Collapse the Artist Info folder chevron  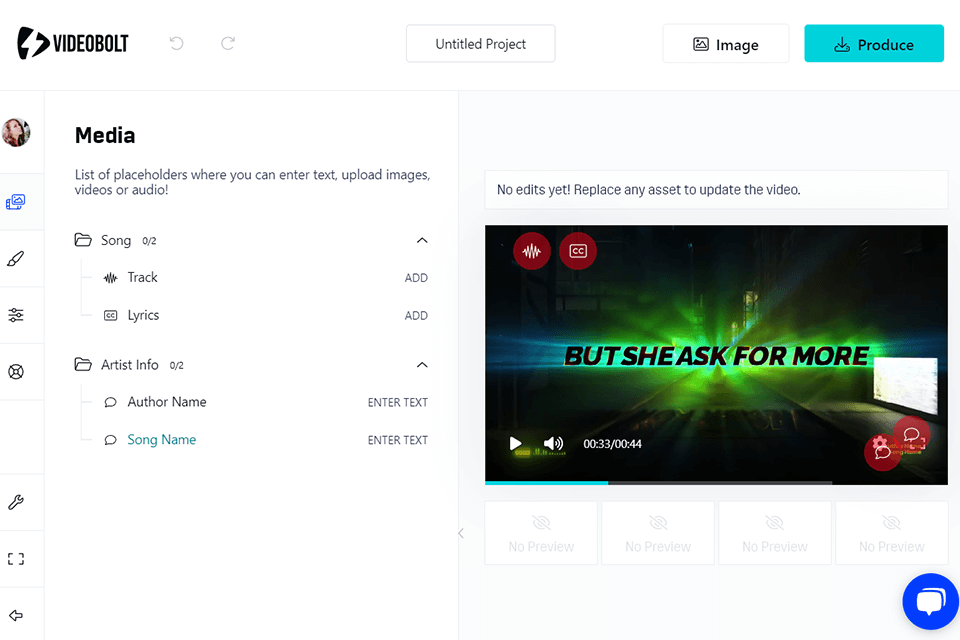pyautogui.click(x=422, y=364)
